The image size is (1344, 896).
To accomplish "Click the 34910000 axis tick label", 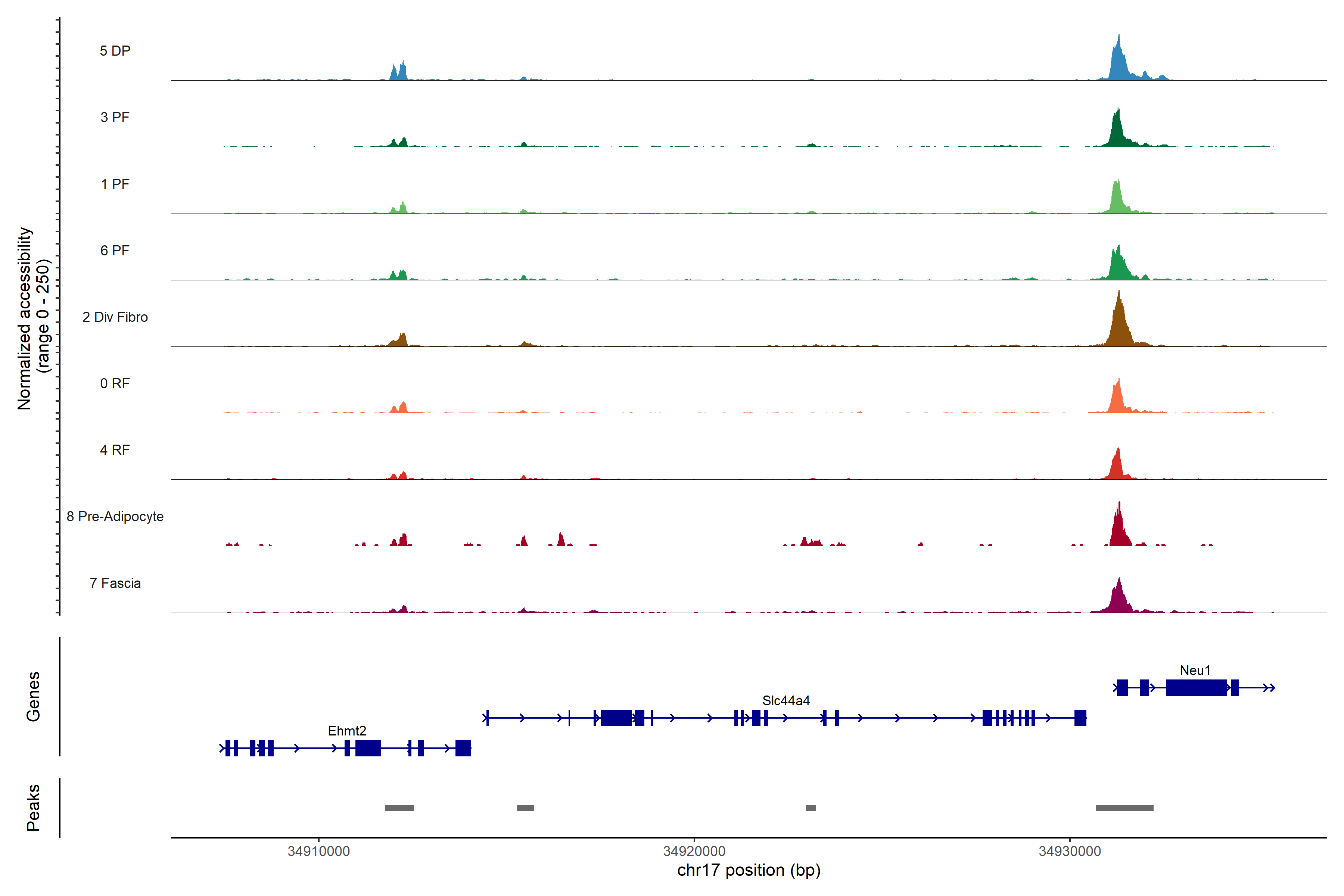I will pyautogui.click(x=318, y=851).
